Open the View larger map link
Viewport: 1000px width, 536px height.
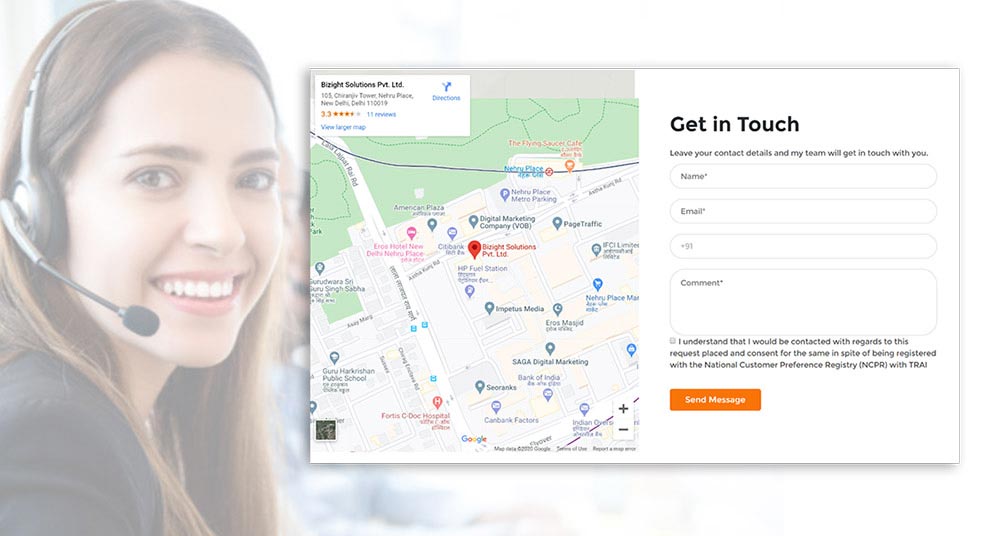coord(343,127)
